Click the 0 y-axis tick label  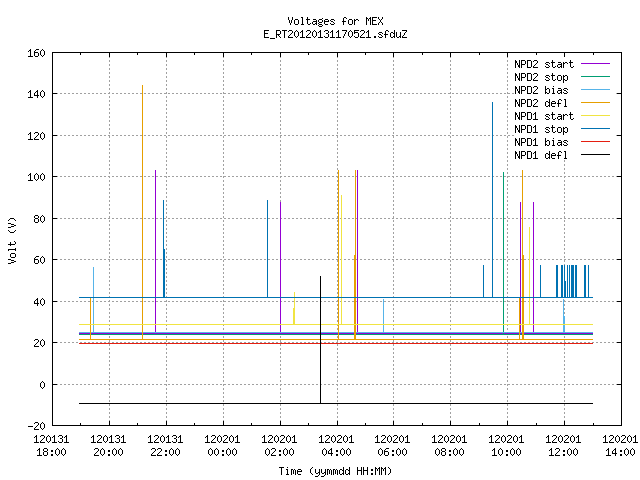pos(42,385)
